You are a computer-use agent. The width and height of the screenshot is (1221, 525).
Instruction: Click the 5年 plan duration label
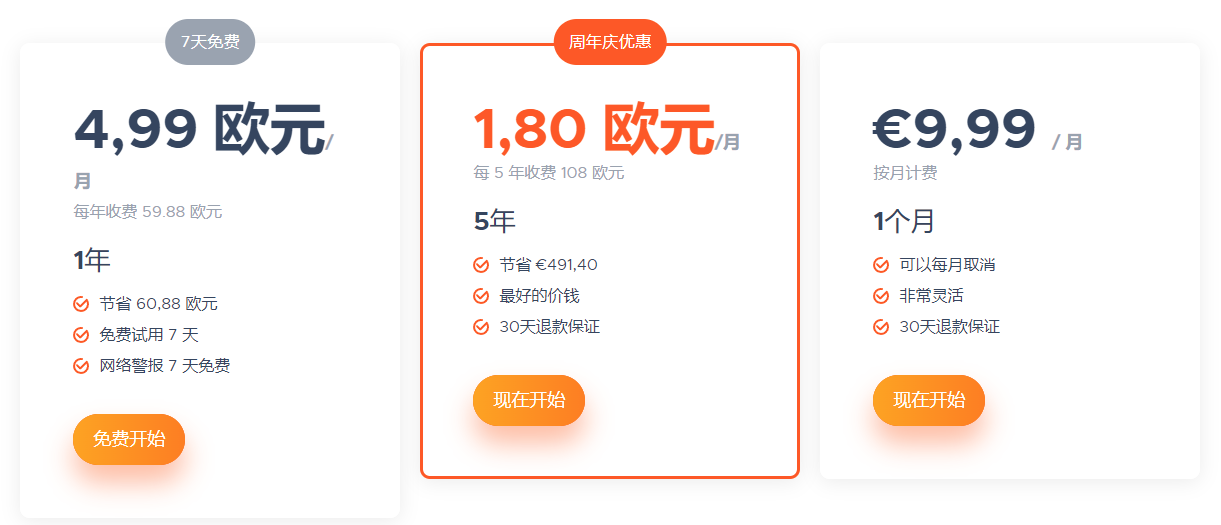(x=495, y=221)
